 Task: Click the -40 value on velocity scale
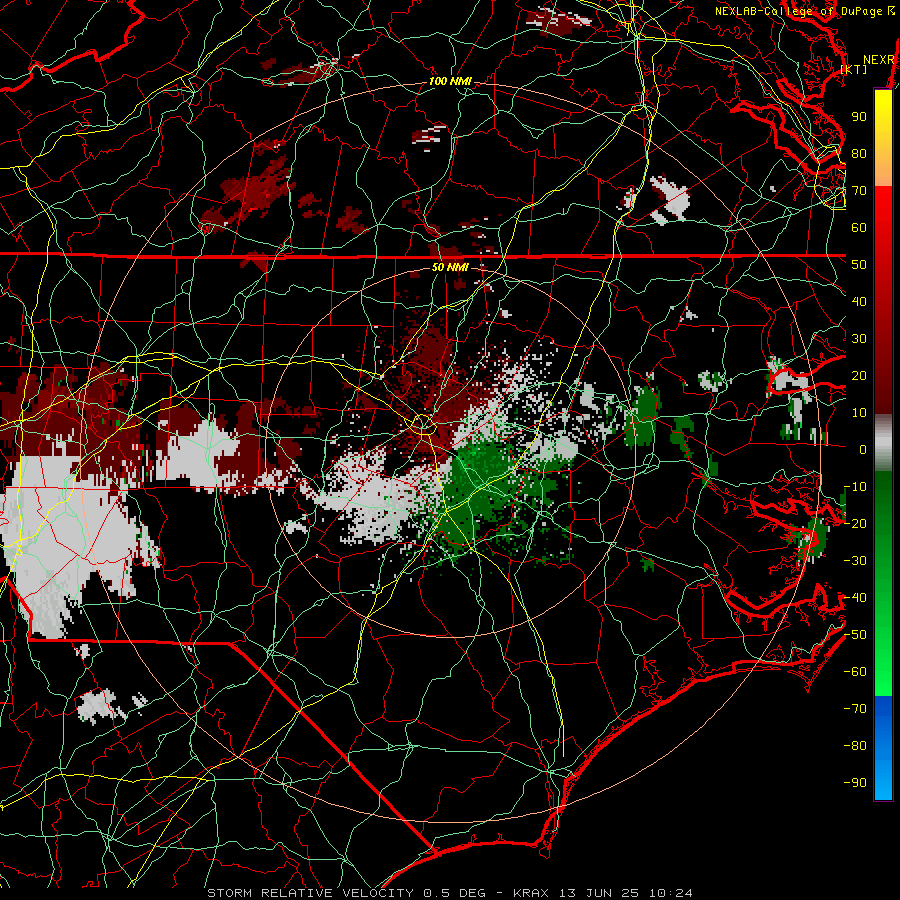click(855, 598)
